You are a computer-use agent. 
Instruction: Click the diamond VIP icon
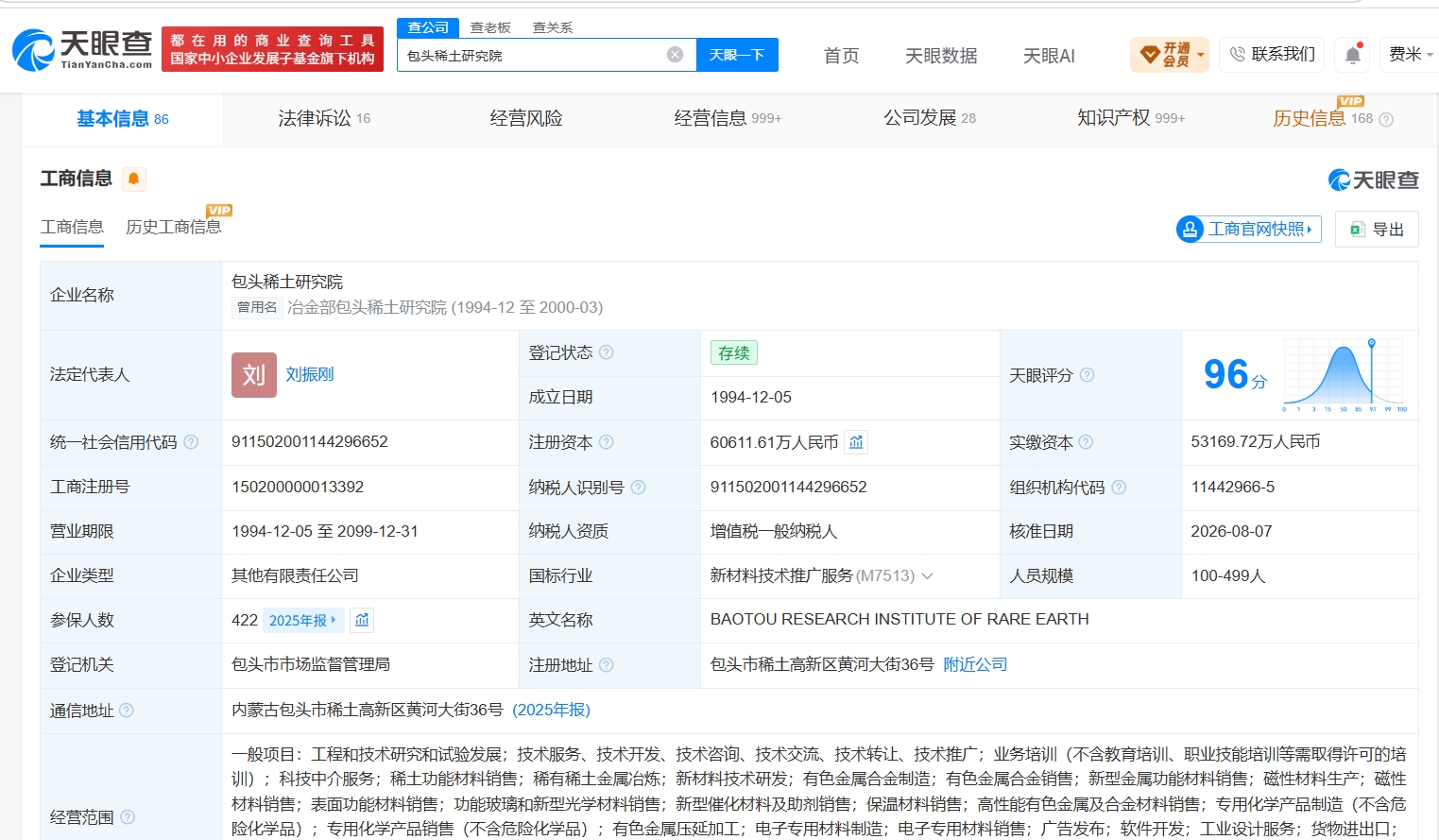(1150, 55)
